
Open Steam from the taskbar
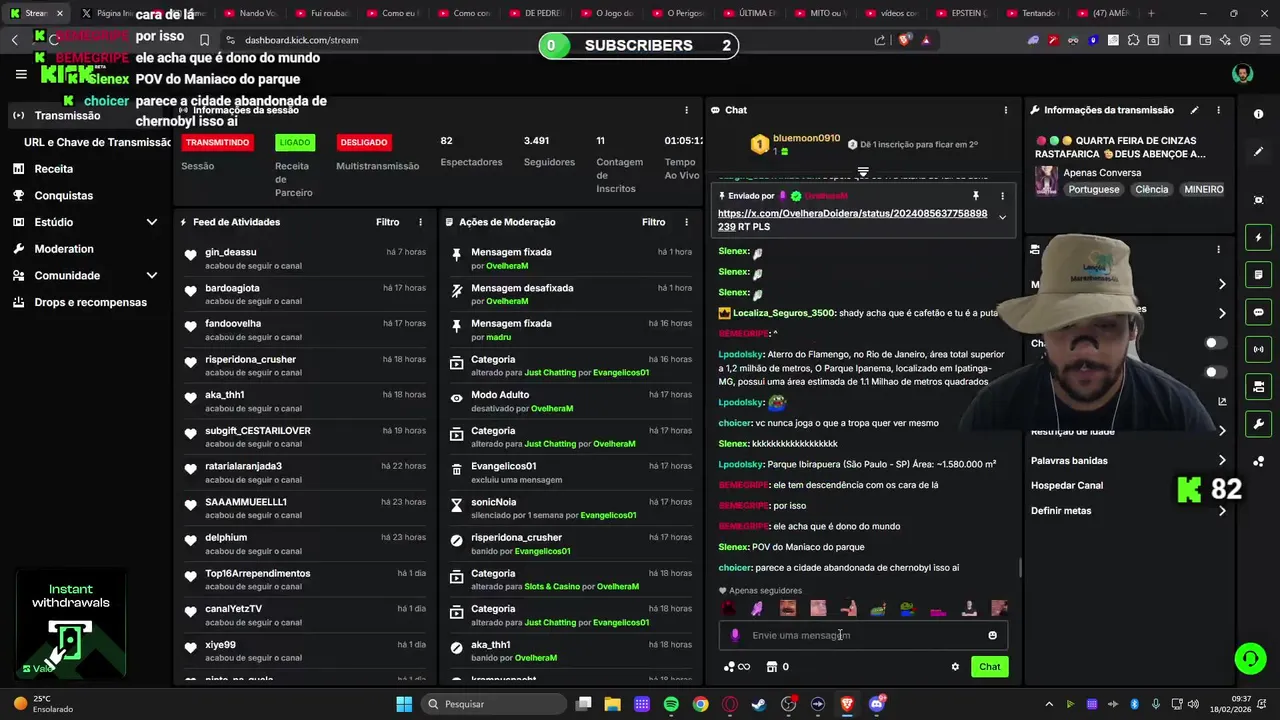pyautogui.click(x=759, y=704)
